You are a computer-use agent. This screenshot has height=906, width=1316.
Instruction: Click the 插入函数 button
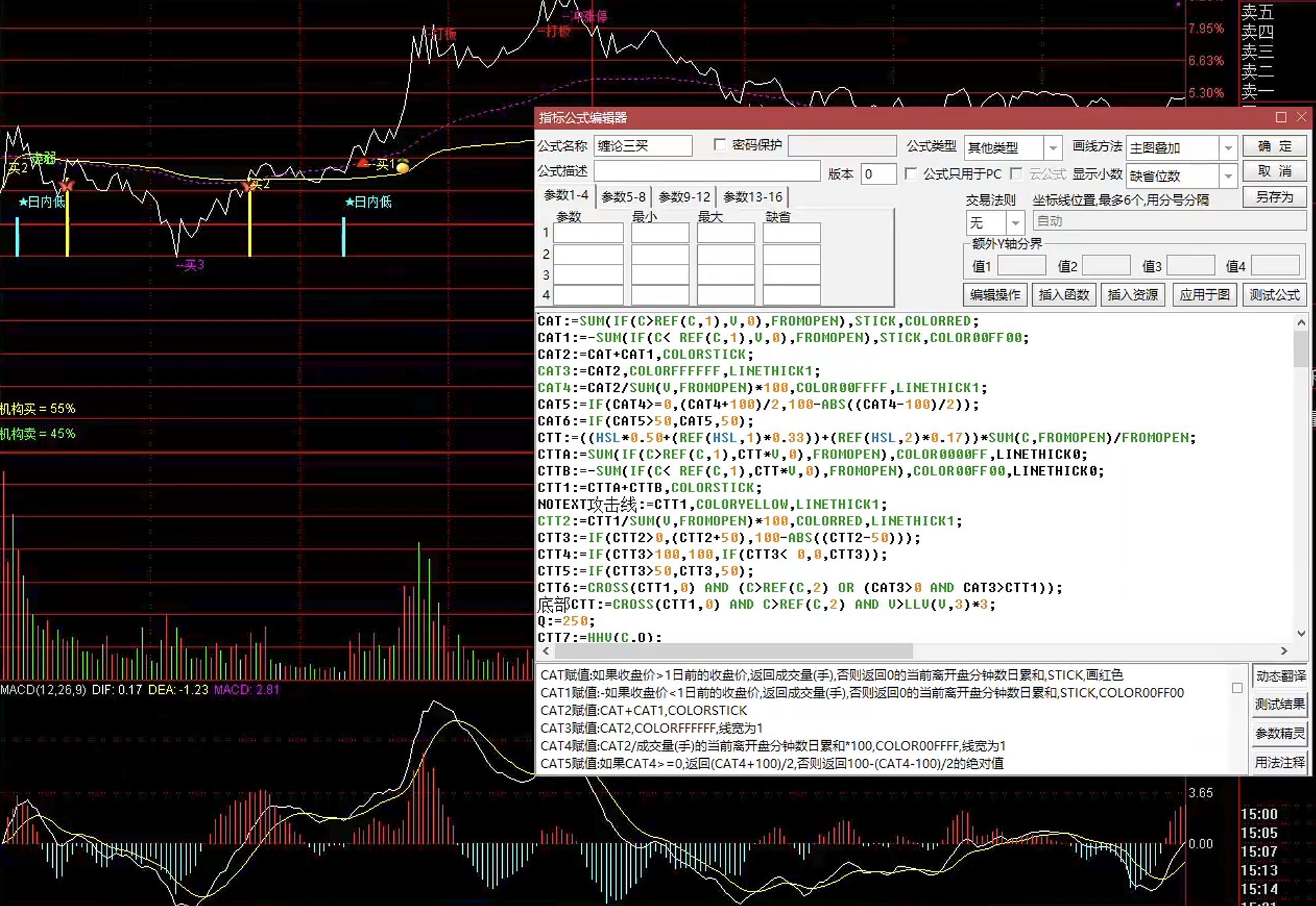[x=1064, y=294]
